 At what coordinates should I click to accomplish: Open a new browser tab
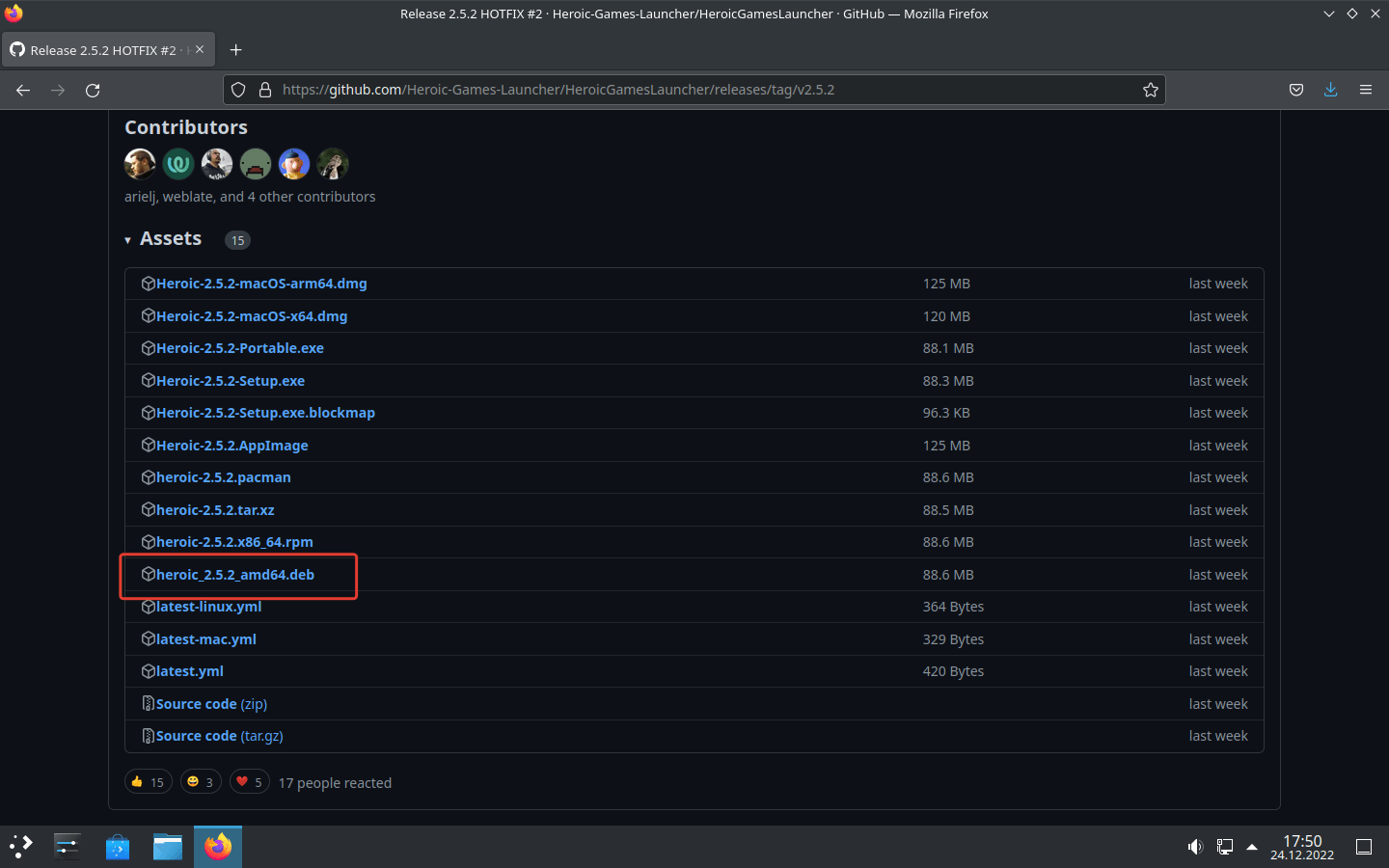(235, 49)
